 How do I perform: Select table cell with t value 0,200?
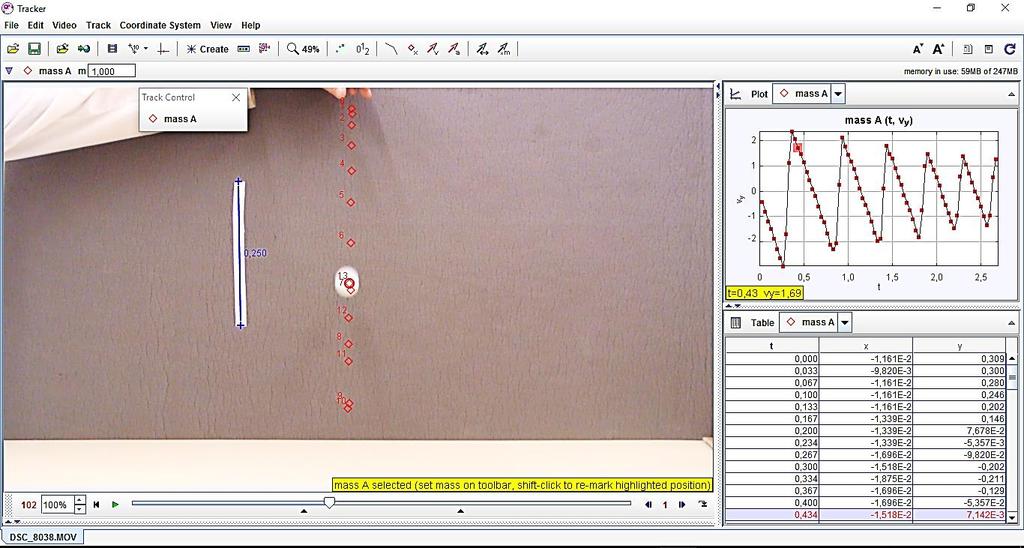coord(772,430)
